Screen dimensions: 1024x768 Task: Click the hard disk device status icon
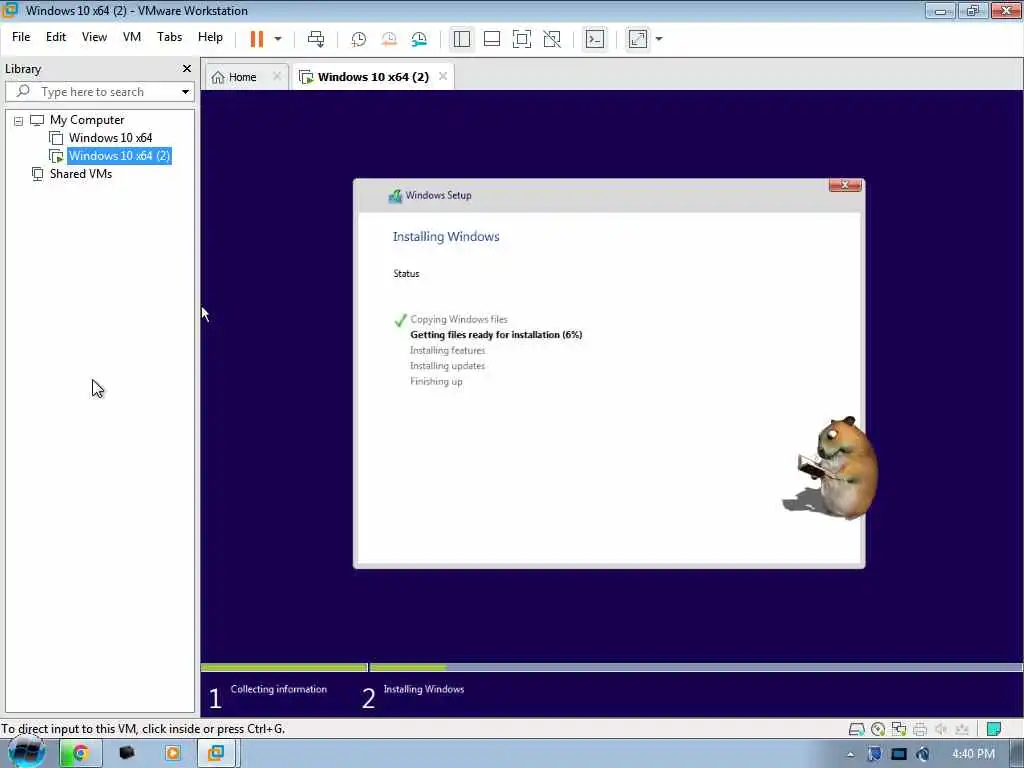click(856, 729)
